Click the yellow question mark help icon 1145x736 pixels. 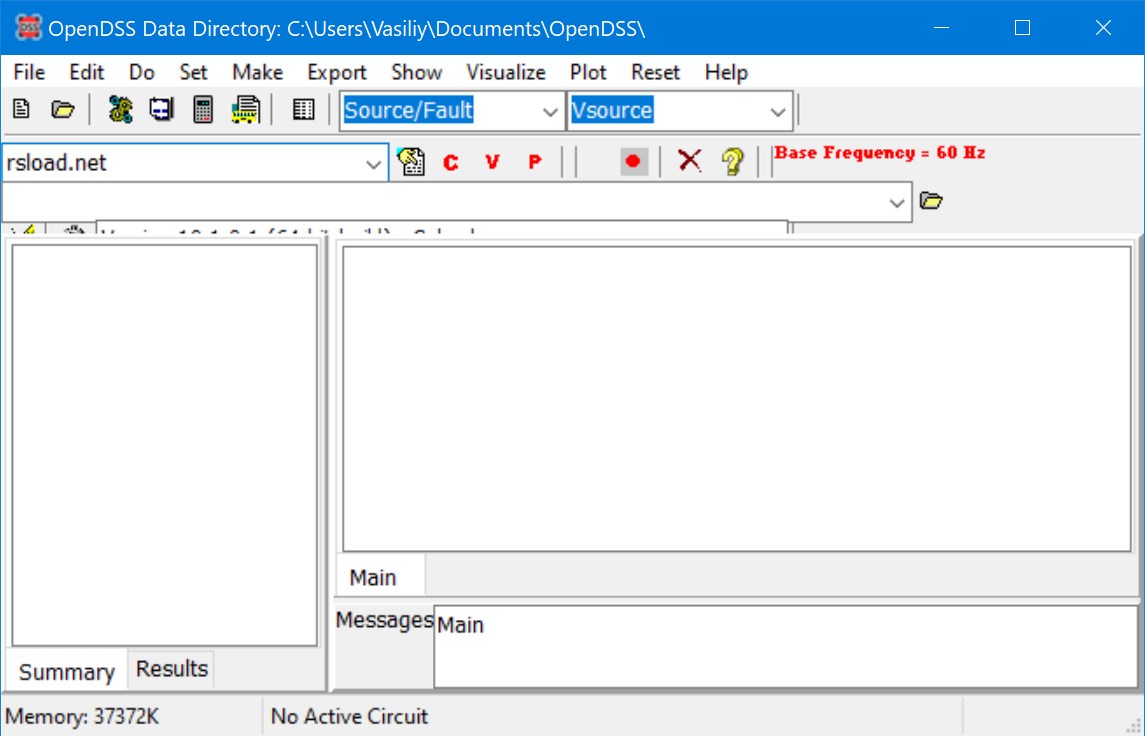(x=732, y=161)
